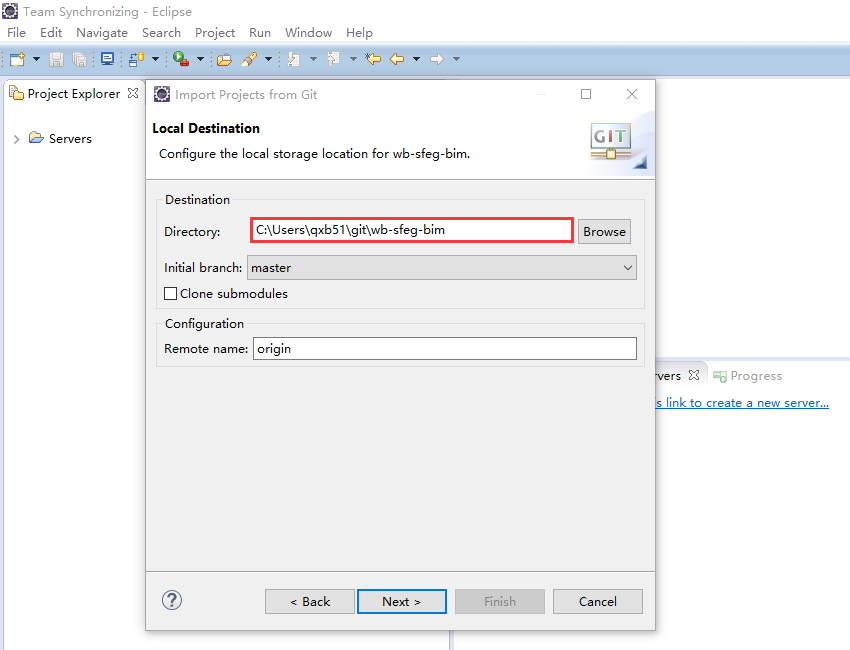Open the Edit menu
This screenshot has width=850, height=650.
point(51,33)
